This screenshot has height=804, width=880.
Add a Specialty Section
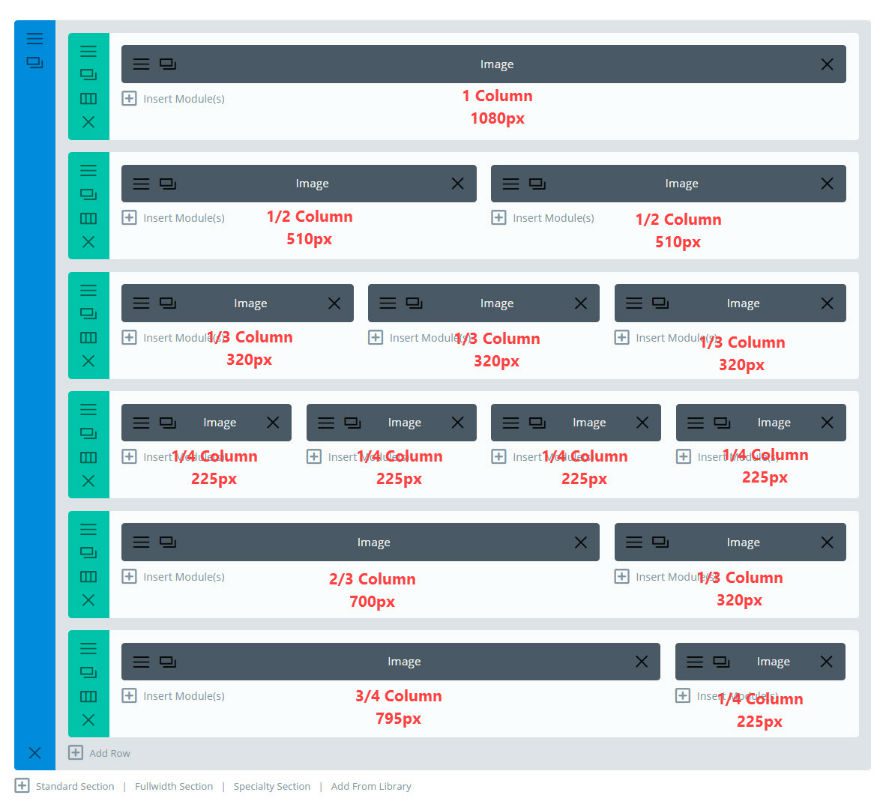click(x=272, y=786)
